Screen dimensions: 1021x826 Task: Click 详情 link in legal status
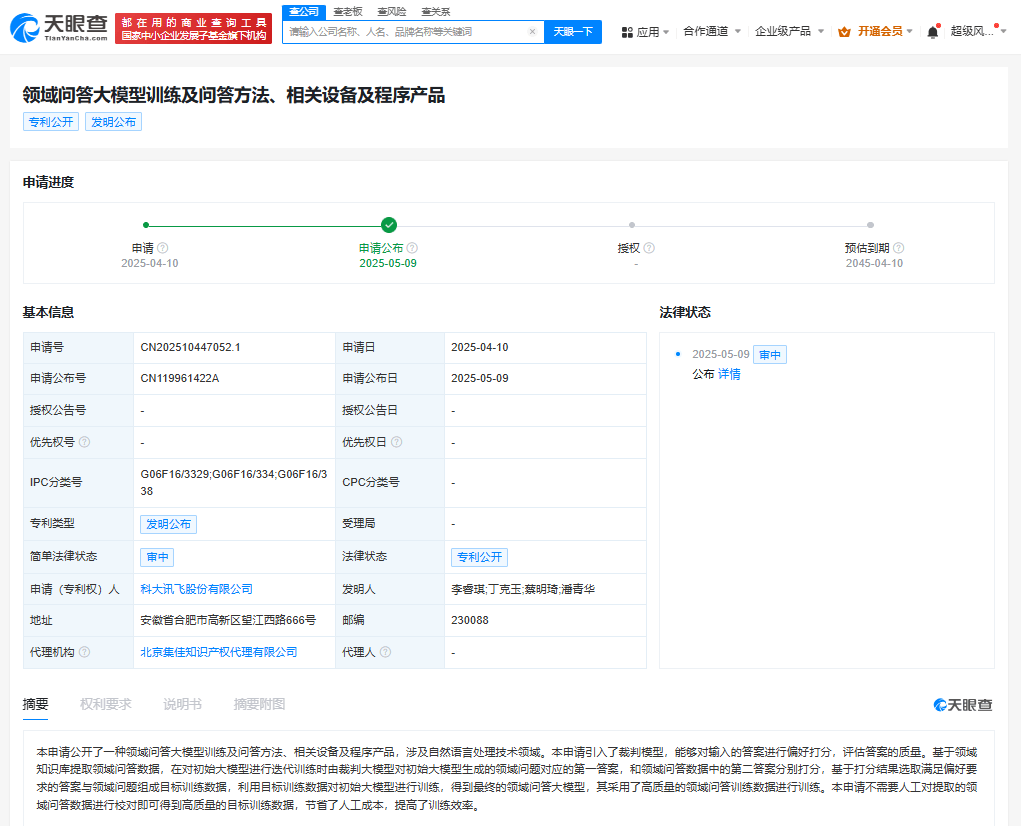(729, 374)
